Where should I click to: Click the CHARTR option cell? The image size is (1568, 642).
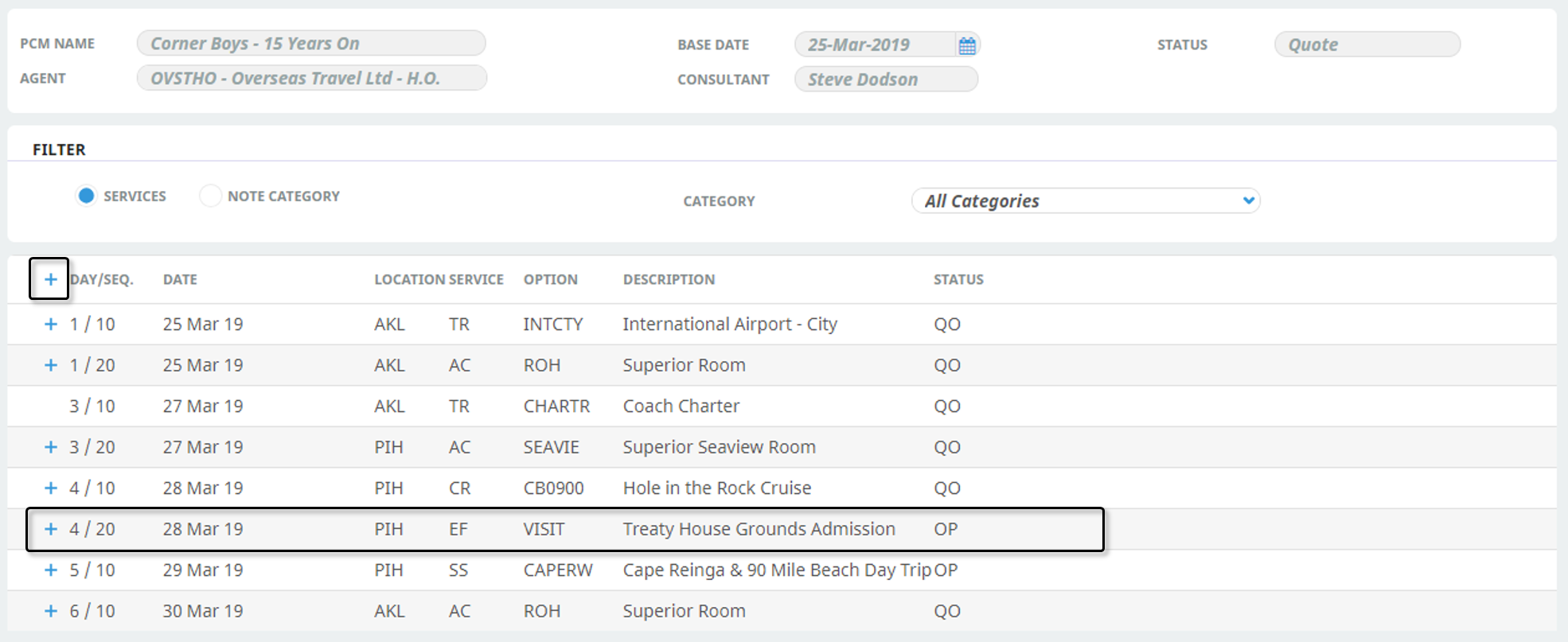click(556, 406)
